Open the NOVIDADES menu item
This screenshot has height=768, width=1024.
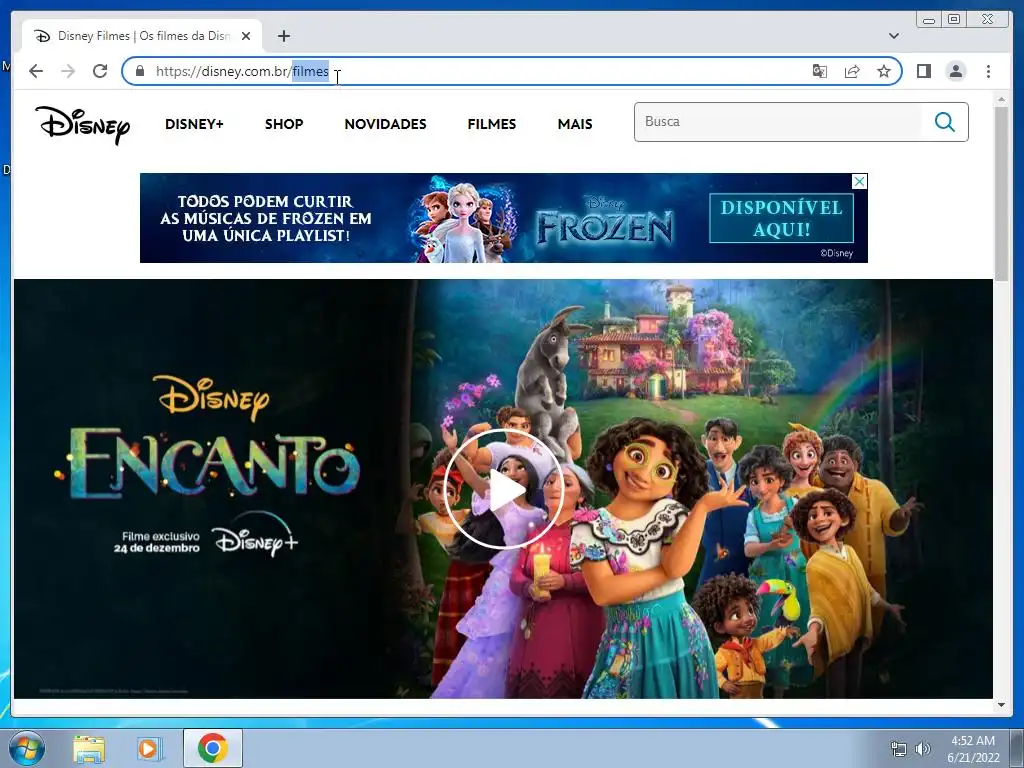pos(385,124)
